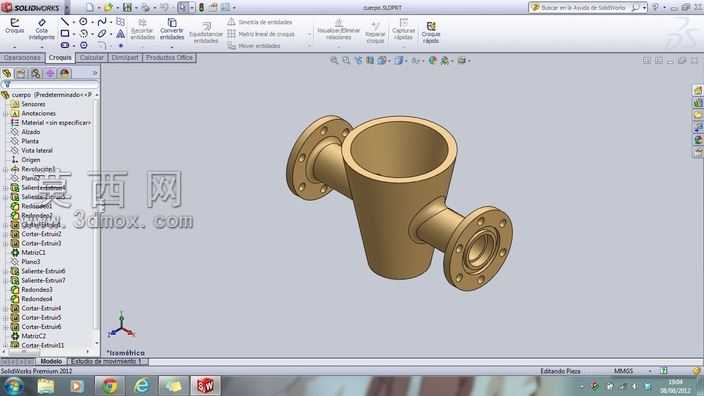This screenshot has width=704, height=396.
Task: Open the Circle tool dropdown arrow
Action: tap(92, 22)
